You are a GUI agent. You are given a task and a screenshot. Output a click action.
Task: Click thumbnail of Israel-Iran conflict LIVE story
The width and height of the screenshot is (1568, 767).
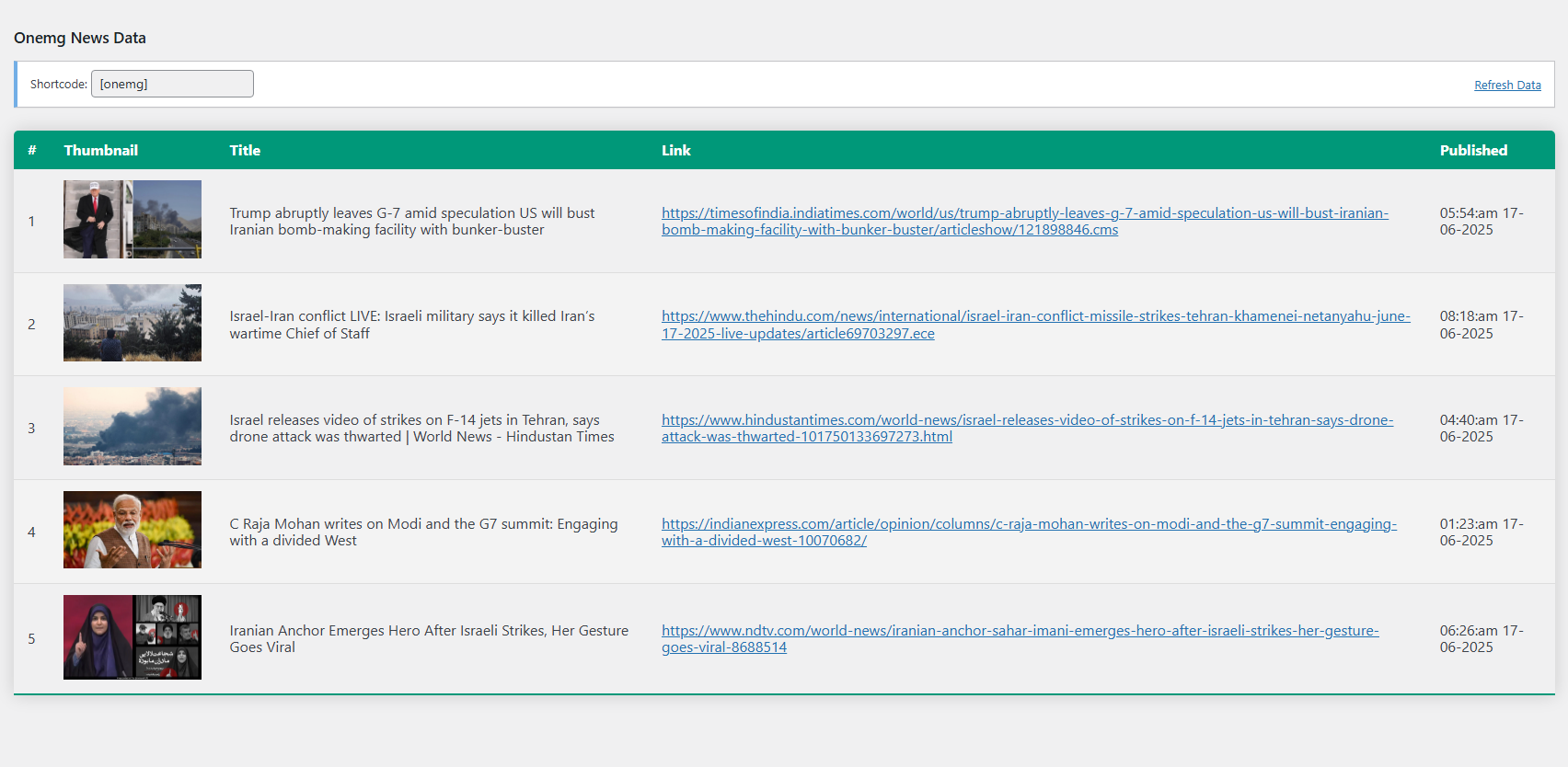point(133,323)
